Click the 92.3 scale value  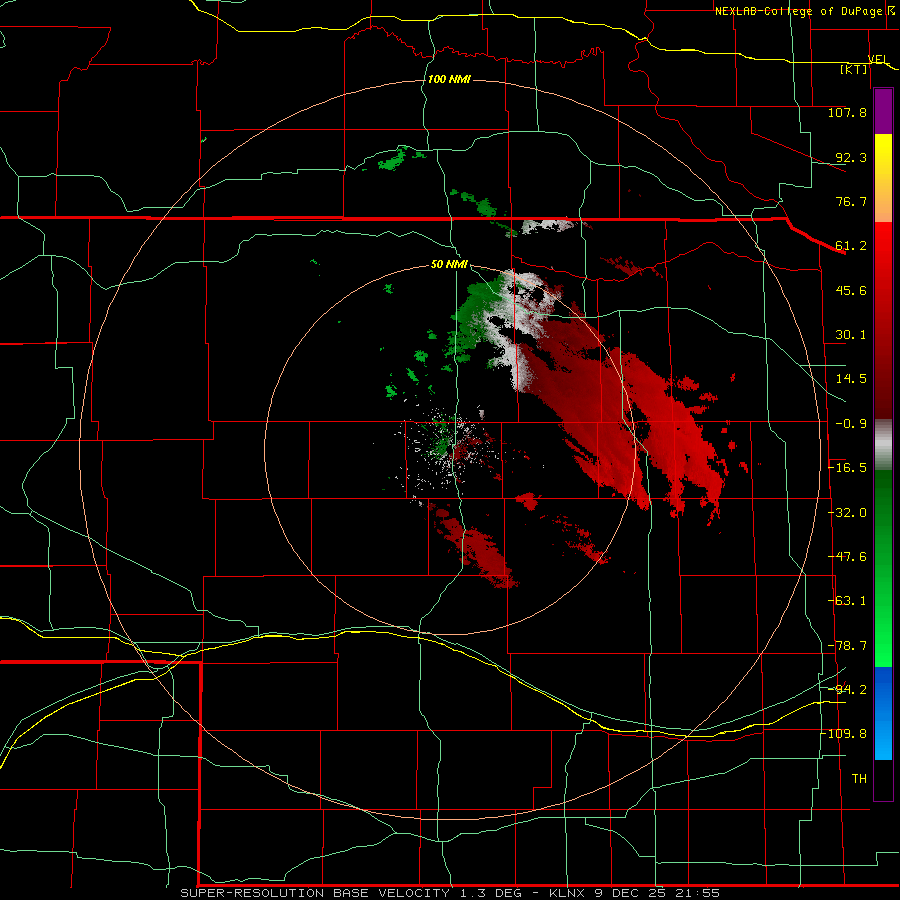[851, 157]
